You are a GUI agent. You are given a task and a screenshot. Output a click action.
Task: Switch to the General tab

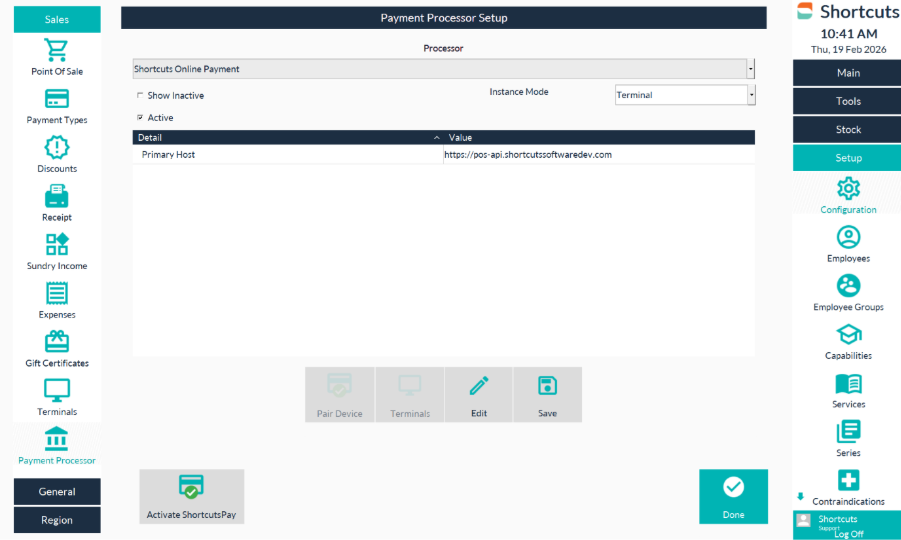[57, 492]
